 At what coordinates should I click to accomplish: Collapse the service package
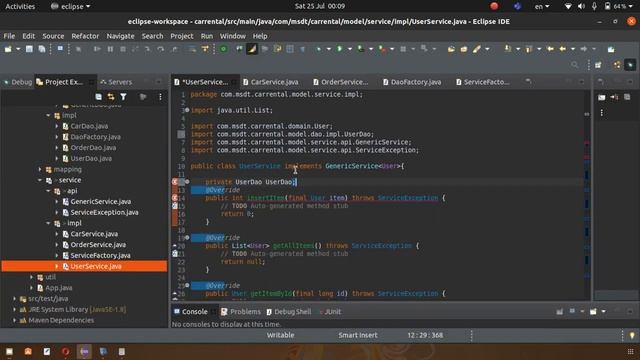(x=40, y=180)
